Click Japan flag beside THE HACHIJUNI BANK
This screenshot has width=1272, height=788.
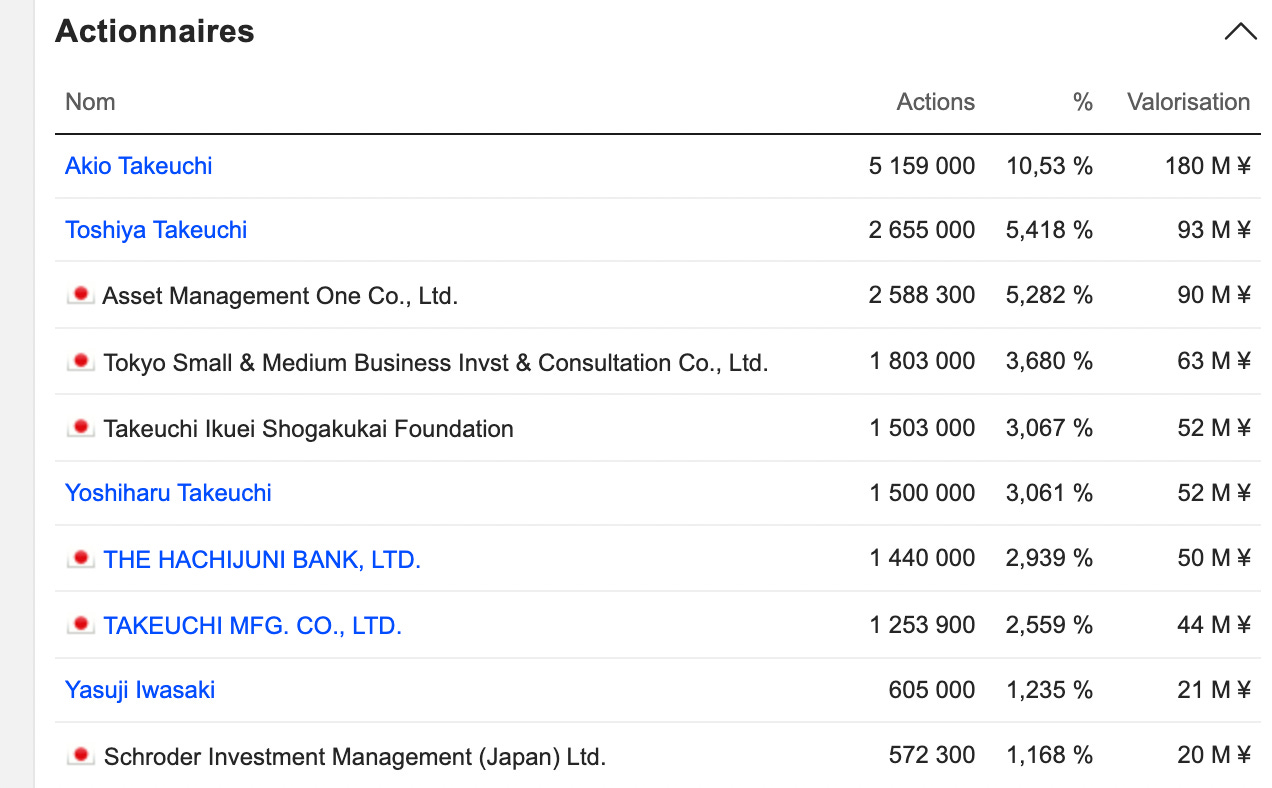(80, 559)
